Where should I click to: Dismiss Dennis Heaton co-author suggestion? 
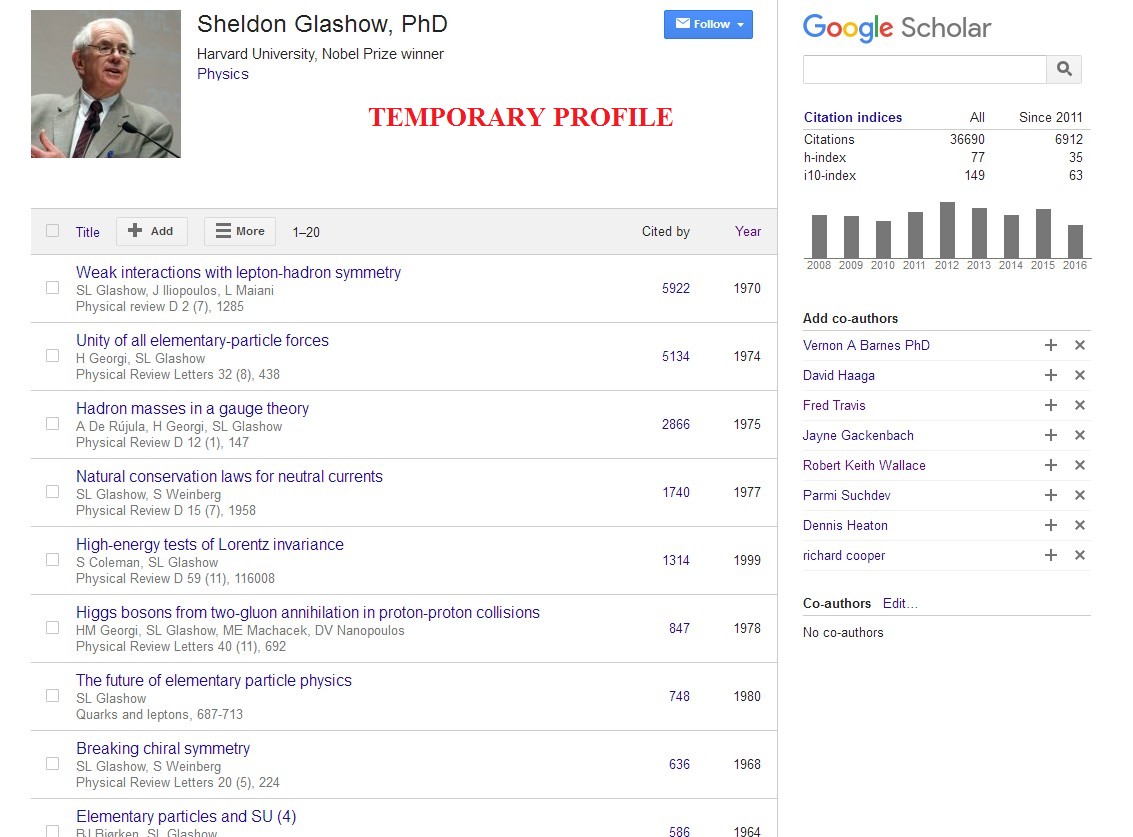(1080, 525)
